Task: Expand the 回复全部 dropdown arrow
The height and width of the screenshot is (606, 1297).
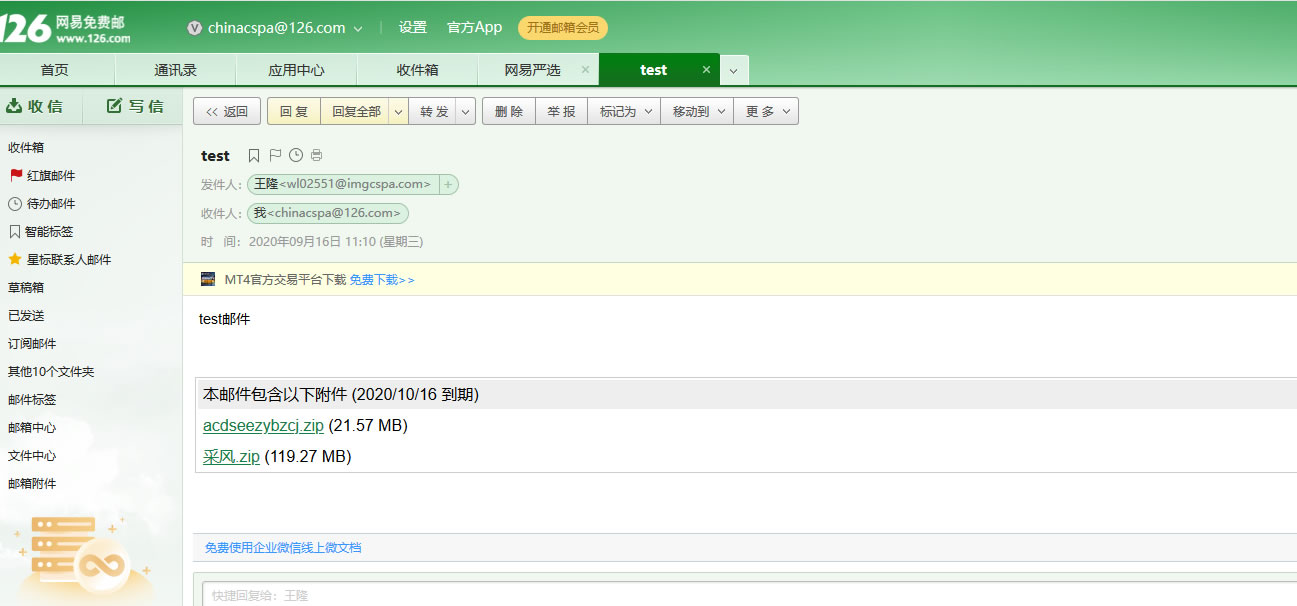Action: tap(398, 112)
